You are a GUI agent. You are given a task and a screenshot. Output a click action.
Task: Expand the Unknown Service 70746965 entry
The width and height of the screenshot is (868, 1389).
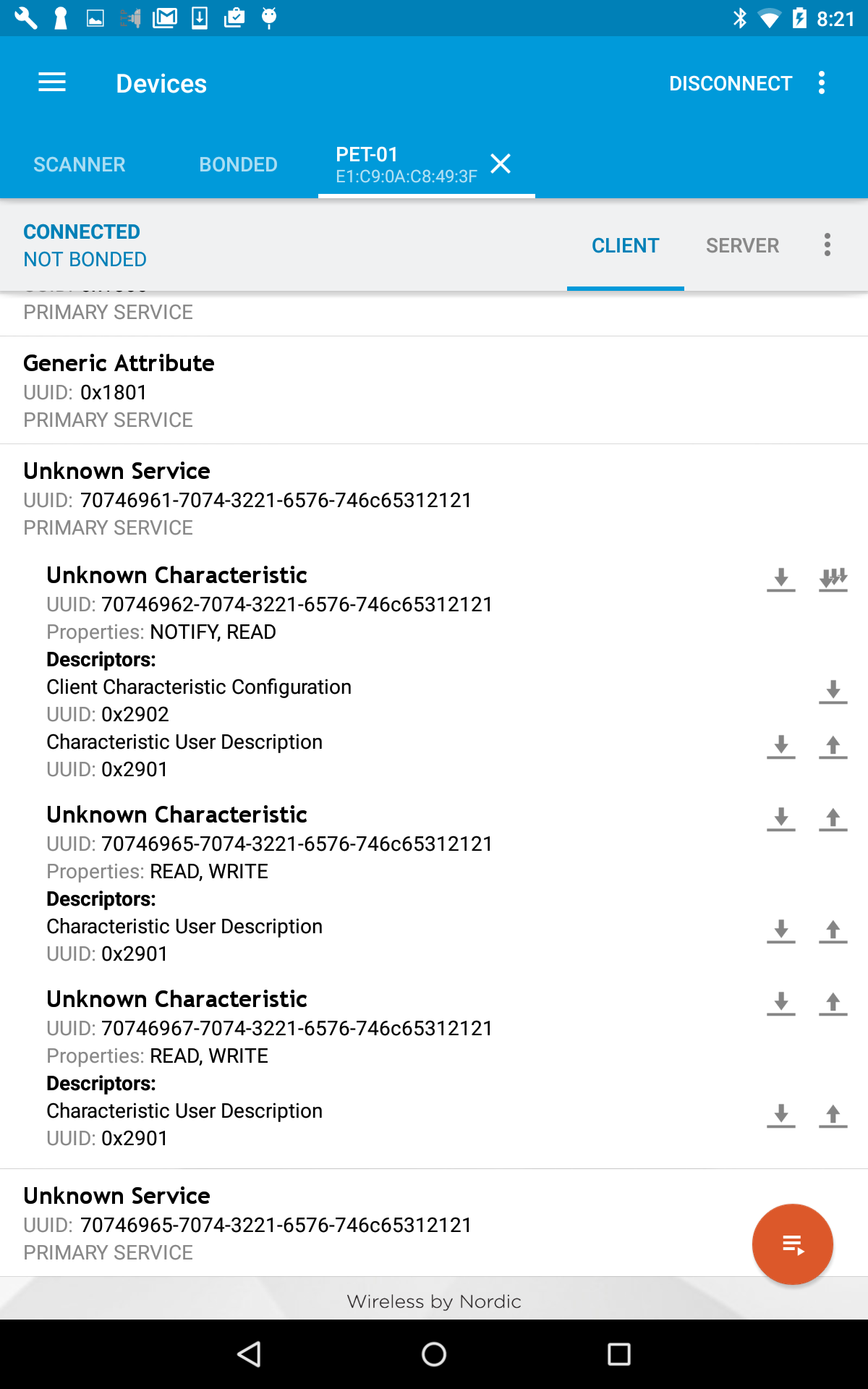[x=434, y=1223]
